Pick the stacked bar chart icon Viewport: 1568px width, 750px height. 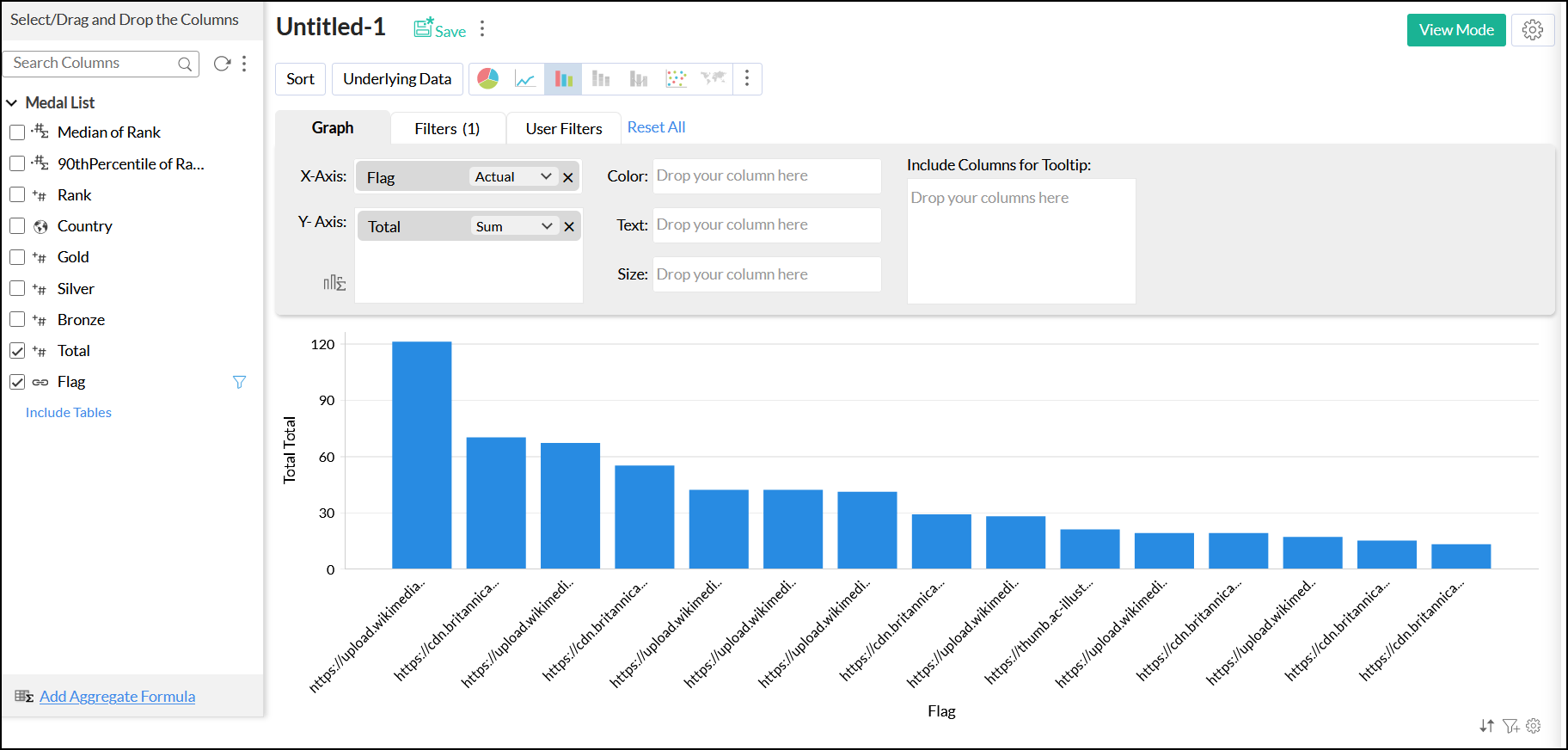[x=601, y=79]
